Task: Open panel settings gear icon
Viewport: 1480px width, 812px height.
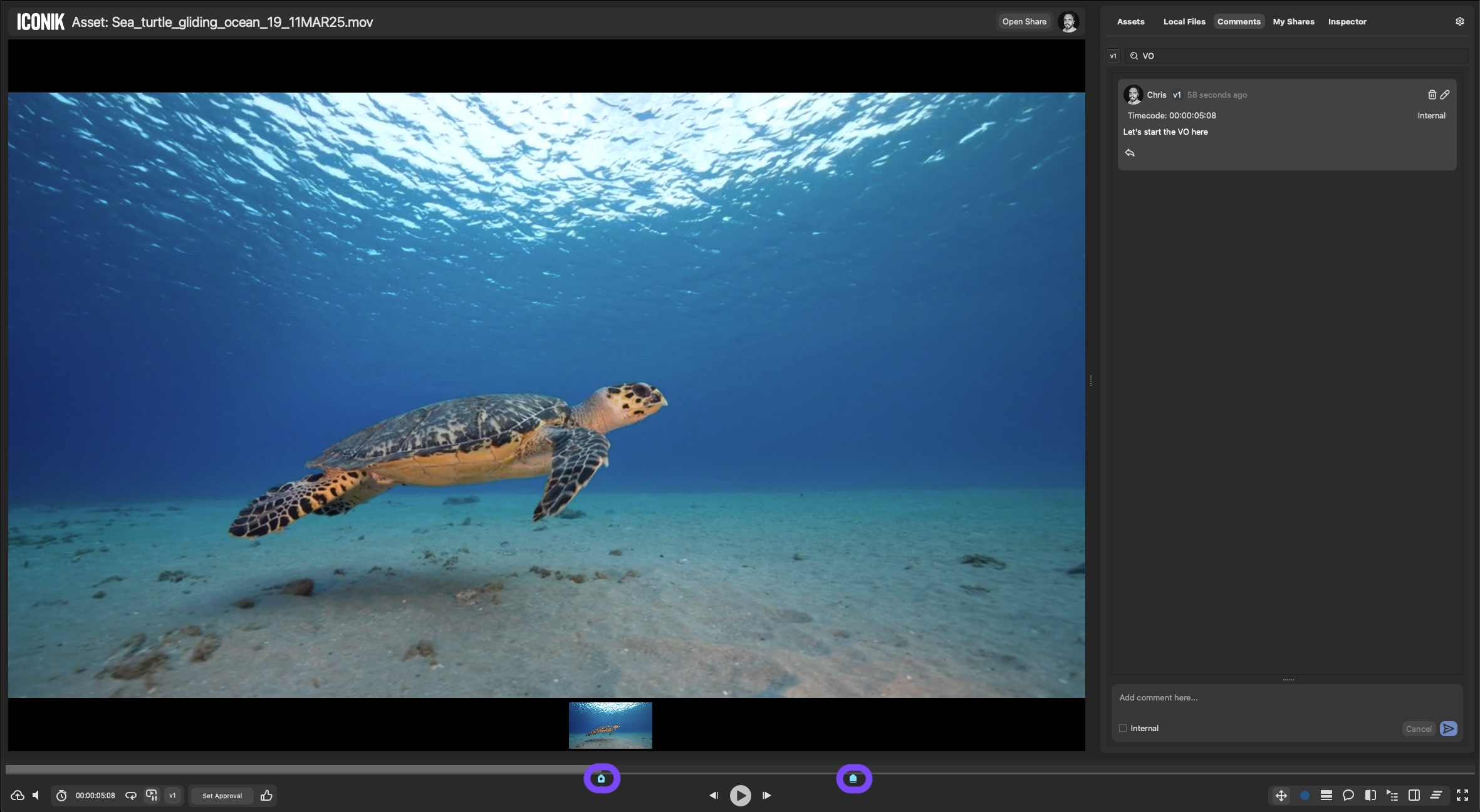Action: tap(1460, 21)
